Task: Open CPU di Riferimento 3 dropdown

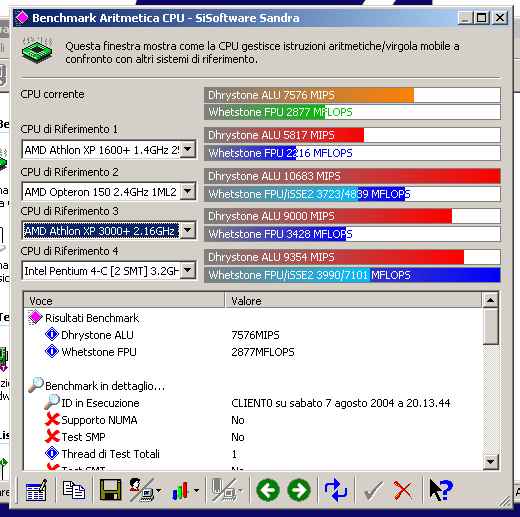Action: (x=188, y=230)
